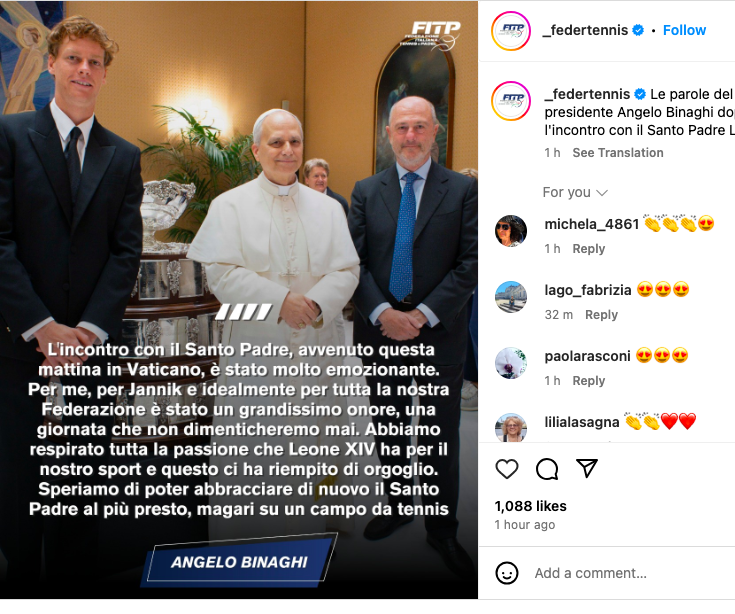Image resolution: width=735 pixels, height=614 pixels.
Task: Share the post with the paper plane icon
Action: (587, 468)
